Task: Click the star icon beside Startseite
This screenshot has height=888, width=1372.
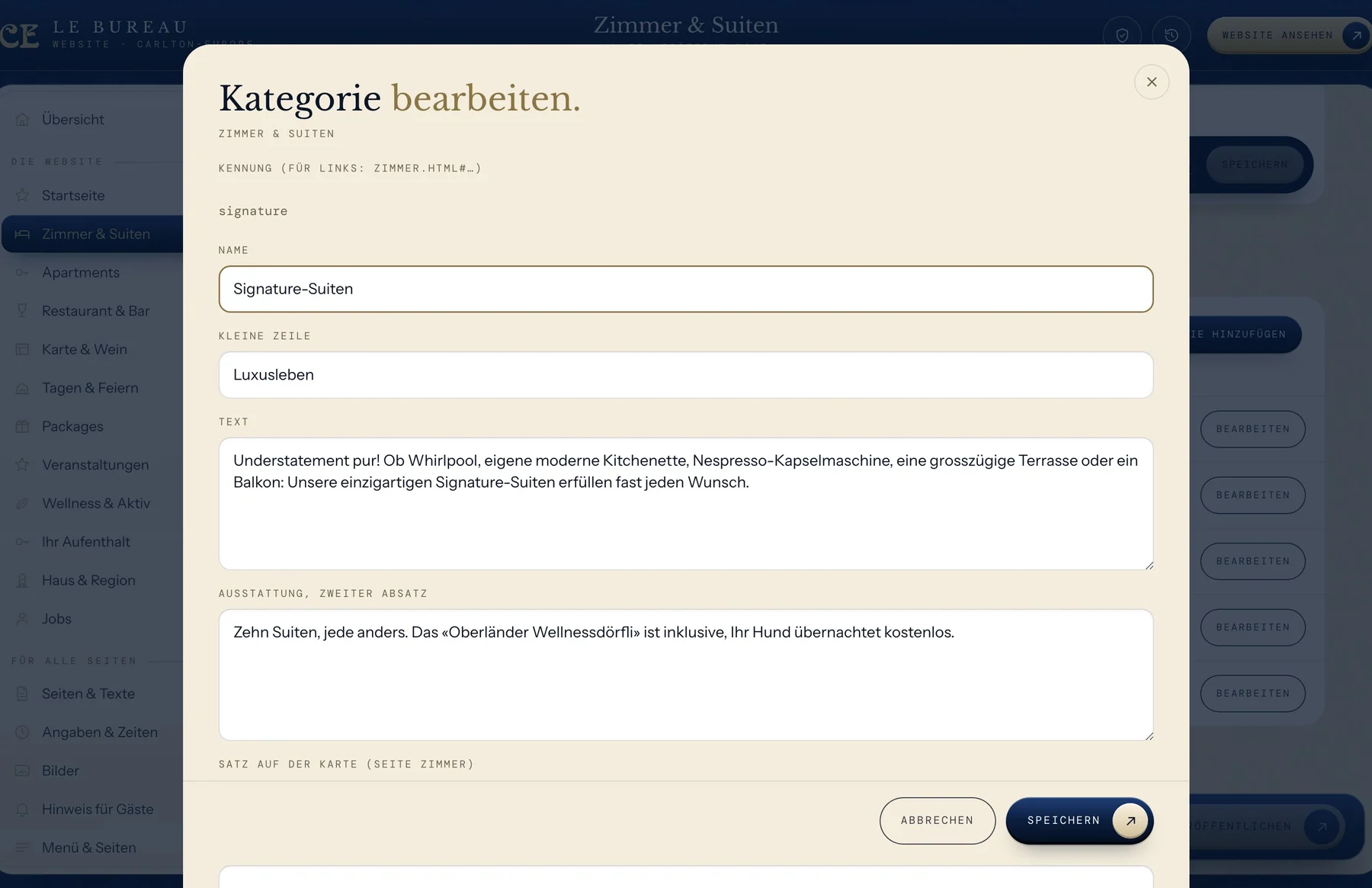Action: pos(23,196)
